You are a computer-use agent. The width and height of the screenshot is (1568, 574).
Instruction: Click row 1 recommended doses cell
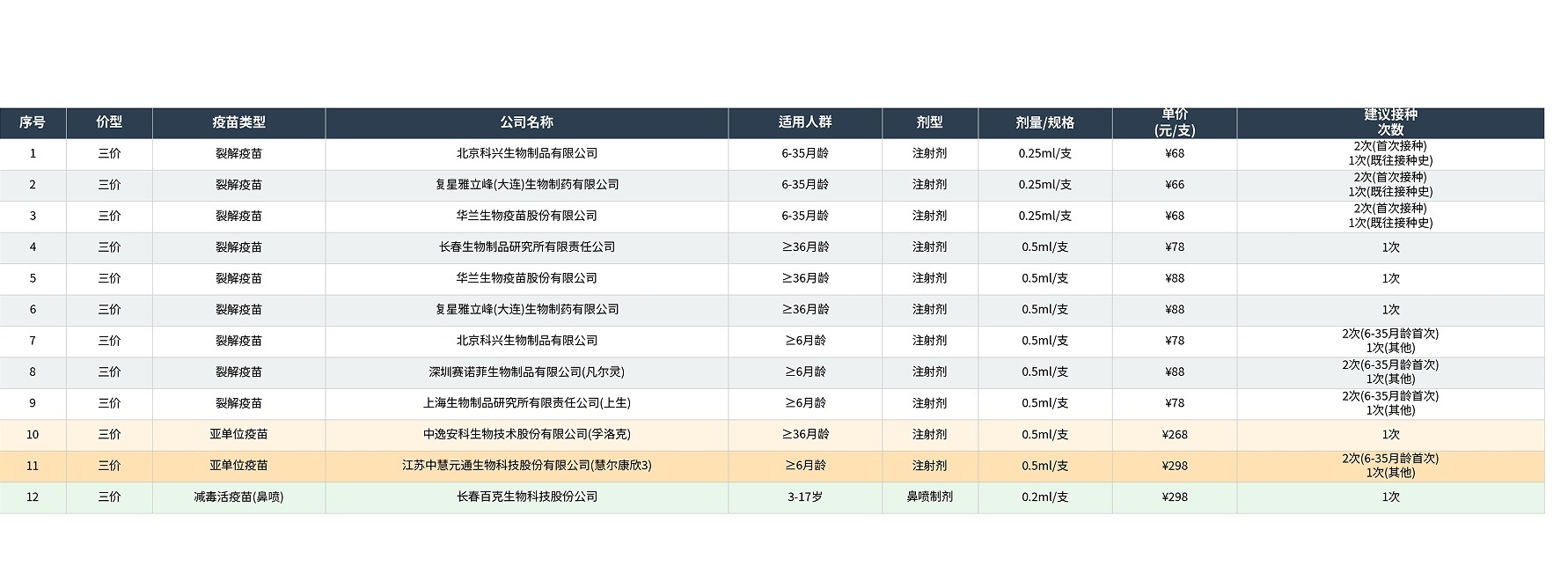pyautogui.click(x=1390, y=154)
